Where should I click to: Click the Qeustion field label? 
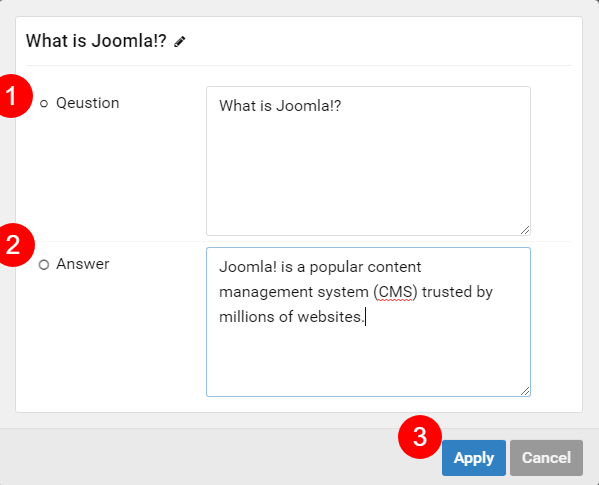87,103
